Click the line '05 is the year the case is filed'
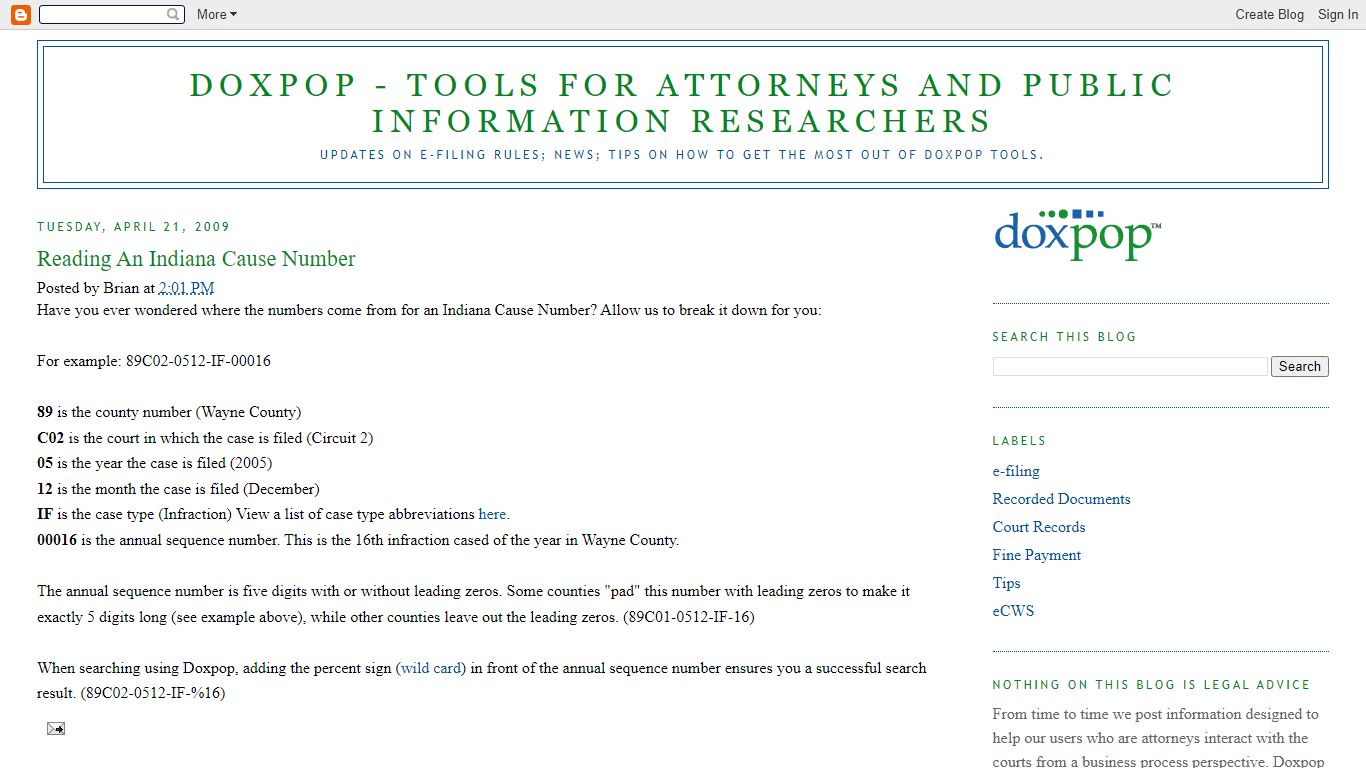The image size is (1366, 768). pos(154,463)
